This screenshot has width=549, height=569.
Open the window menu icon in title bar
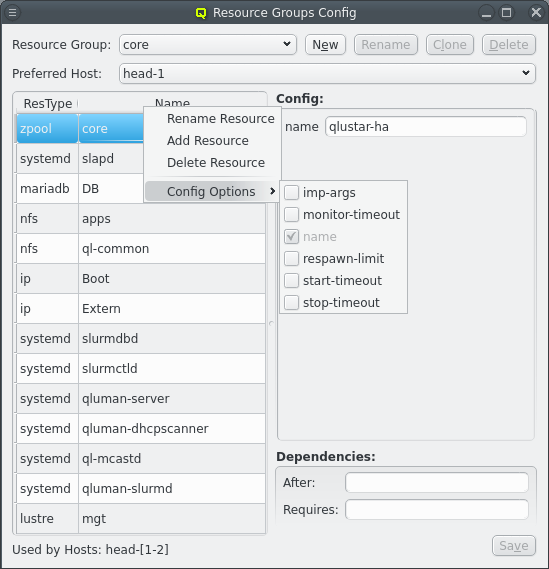(x=12, y=13)
